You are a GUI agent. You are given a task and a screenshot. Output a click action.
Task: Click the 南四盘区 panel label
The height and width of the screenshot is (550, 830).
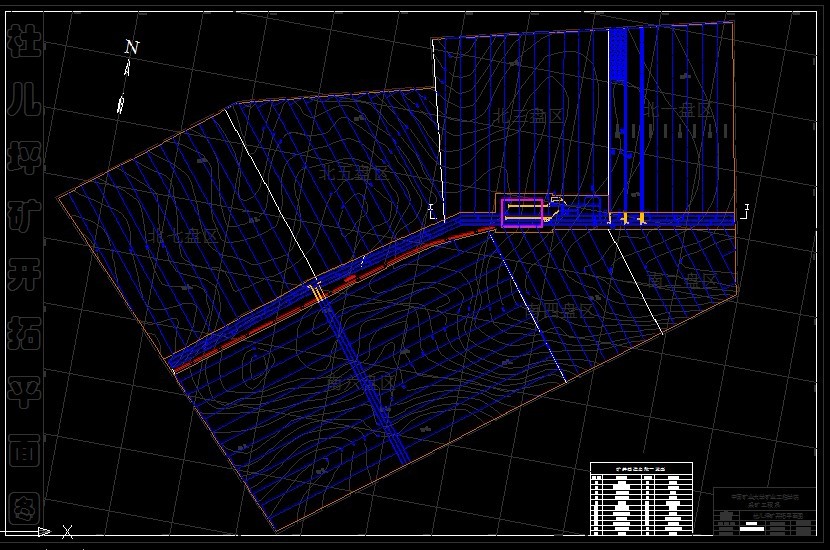562,310
